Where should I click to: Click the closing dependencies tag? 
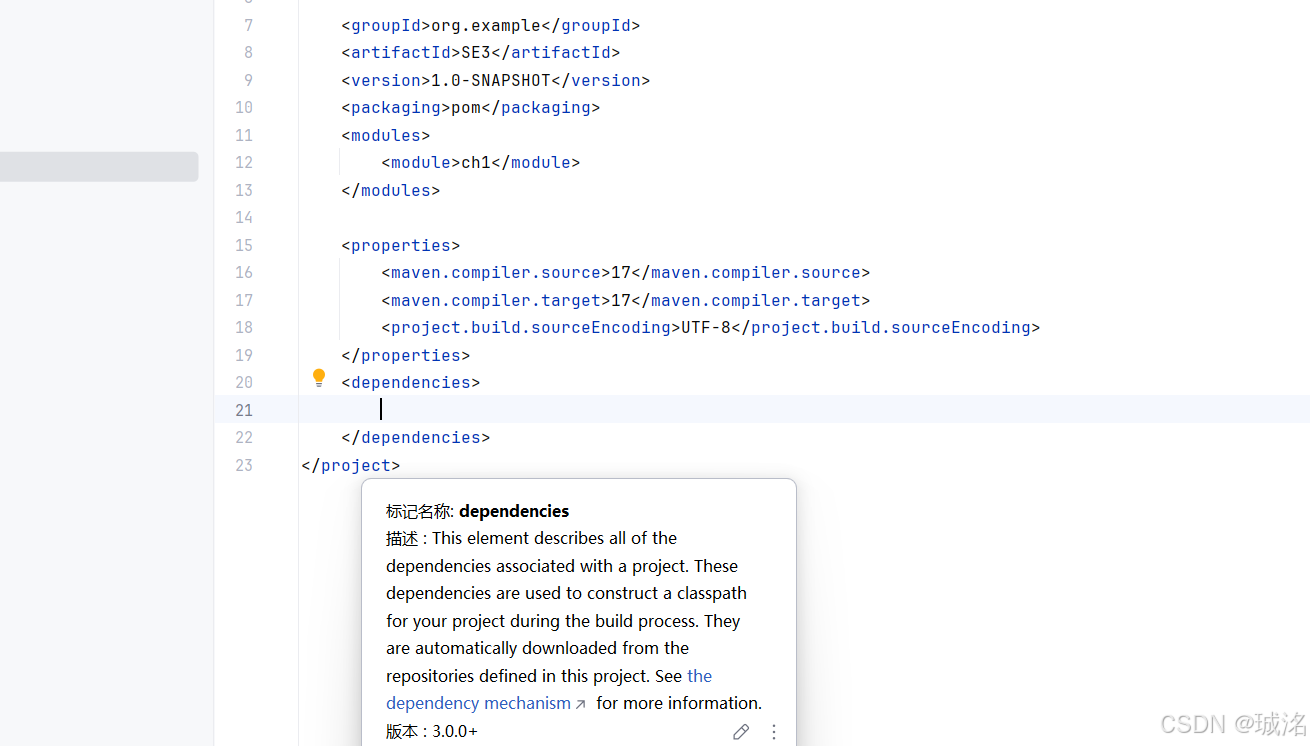(416, 437)
